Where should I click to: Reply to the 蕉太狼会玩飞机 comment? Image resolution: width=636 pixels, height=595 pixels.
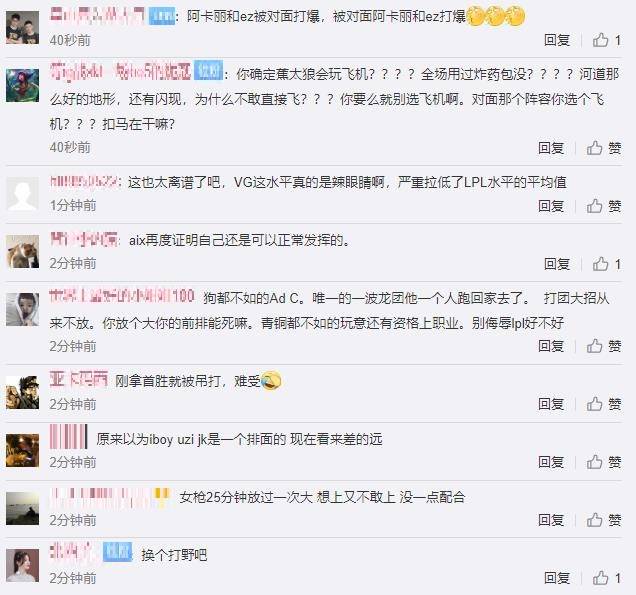tap(551, 148)
